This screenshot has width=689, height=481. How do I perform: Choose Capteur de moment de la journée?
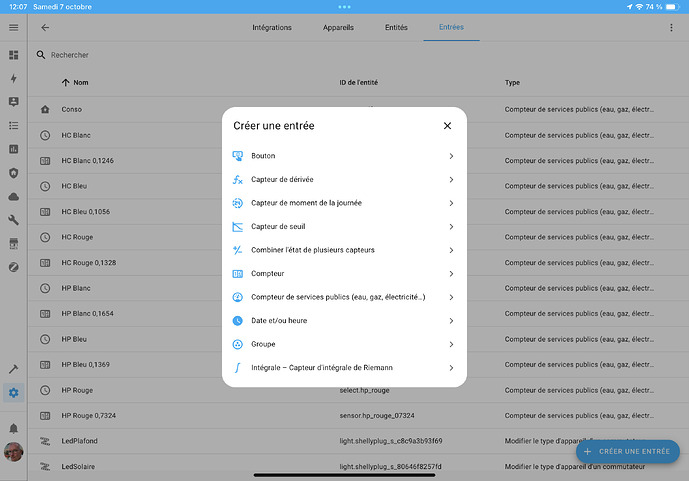click(344, 203)
